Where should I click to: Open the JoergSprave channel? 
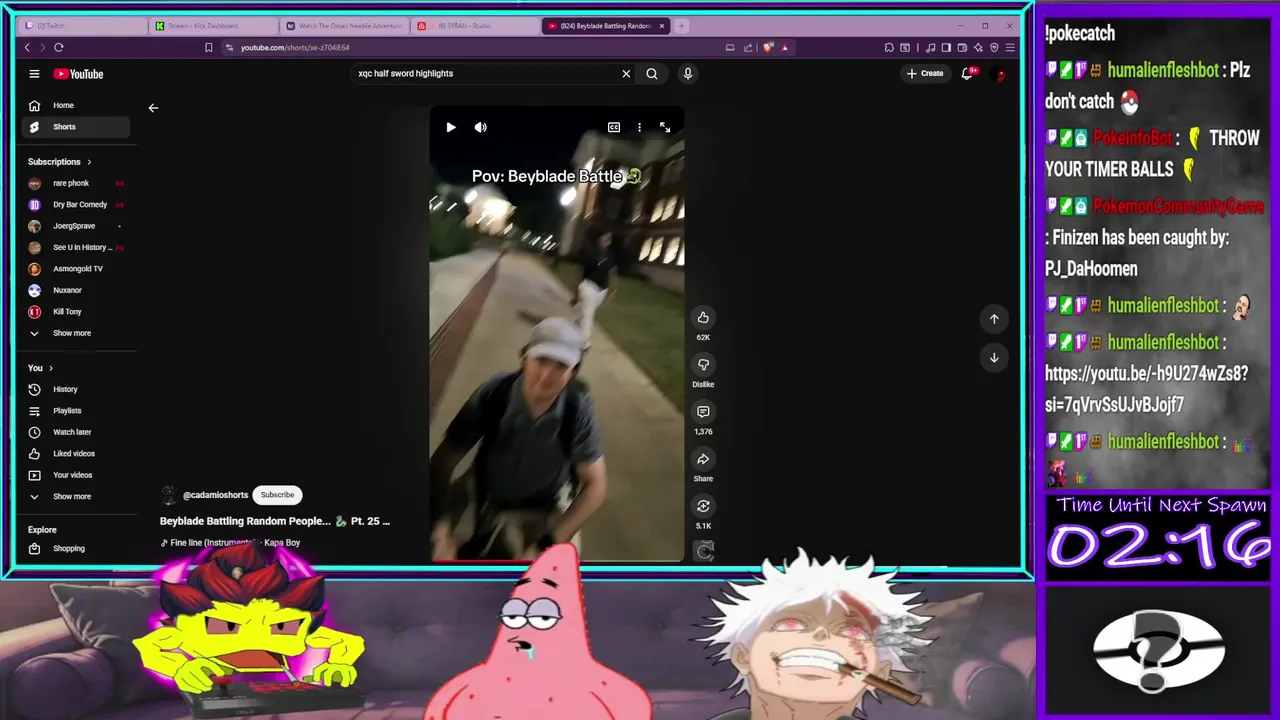point(76,226)
